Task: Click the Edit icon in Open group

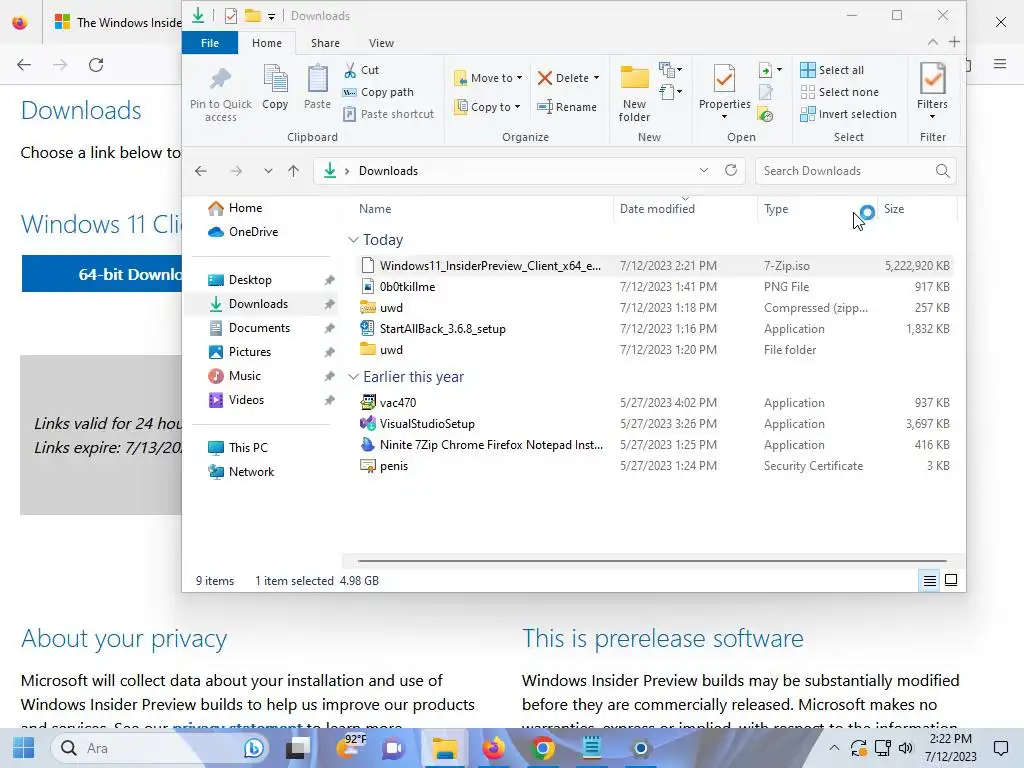Action: [x=765, y=92]
